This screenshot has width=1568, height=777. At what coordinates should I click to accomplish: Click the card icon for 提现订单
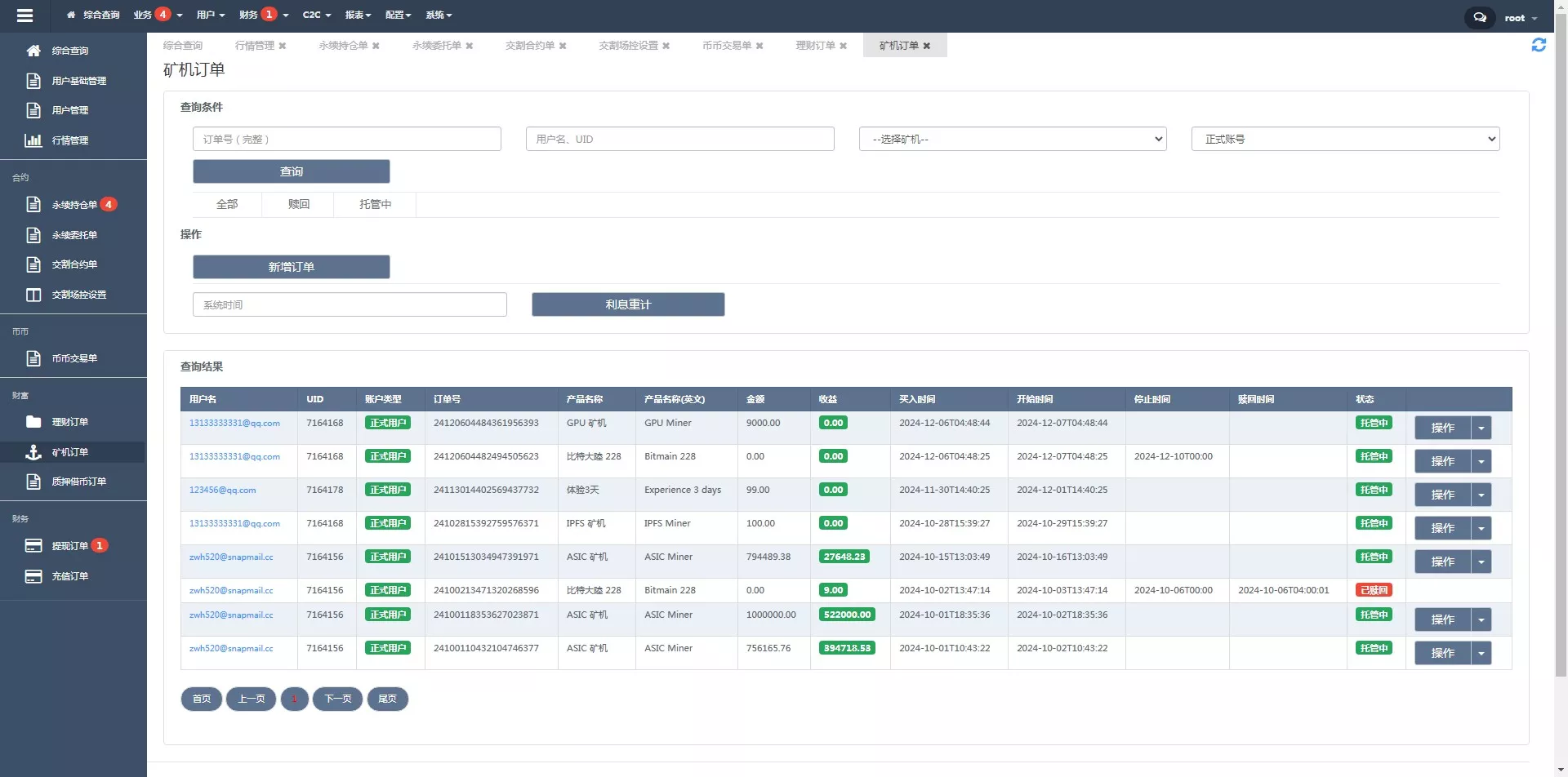[x=33, y=546]
